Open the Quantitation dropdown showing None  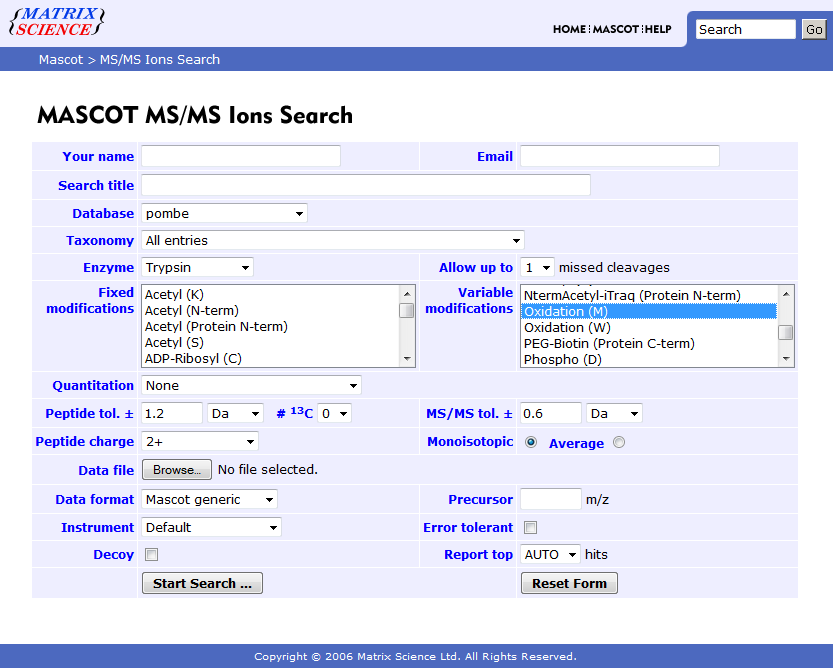point(251,385)
